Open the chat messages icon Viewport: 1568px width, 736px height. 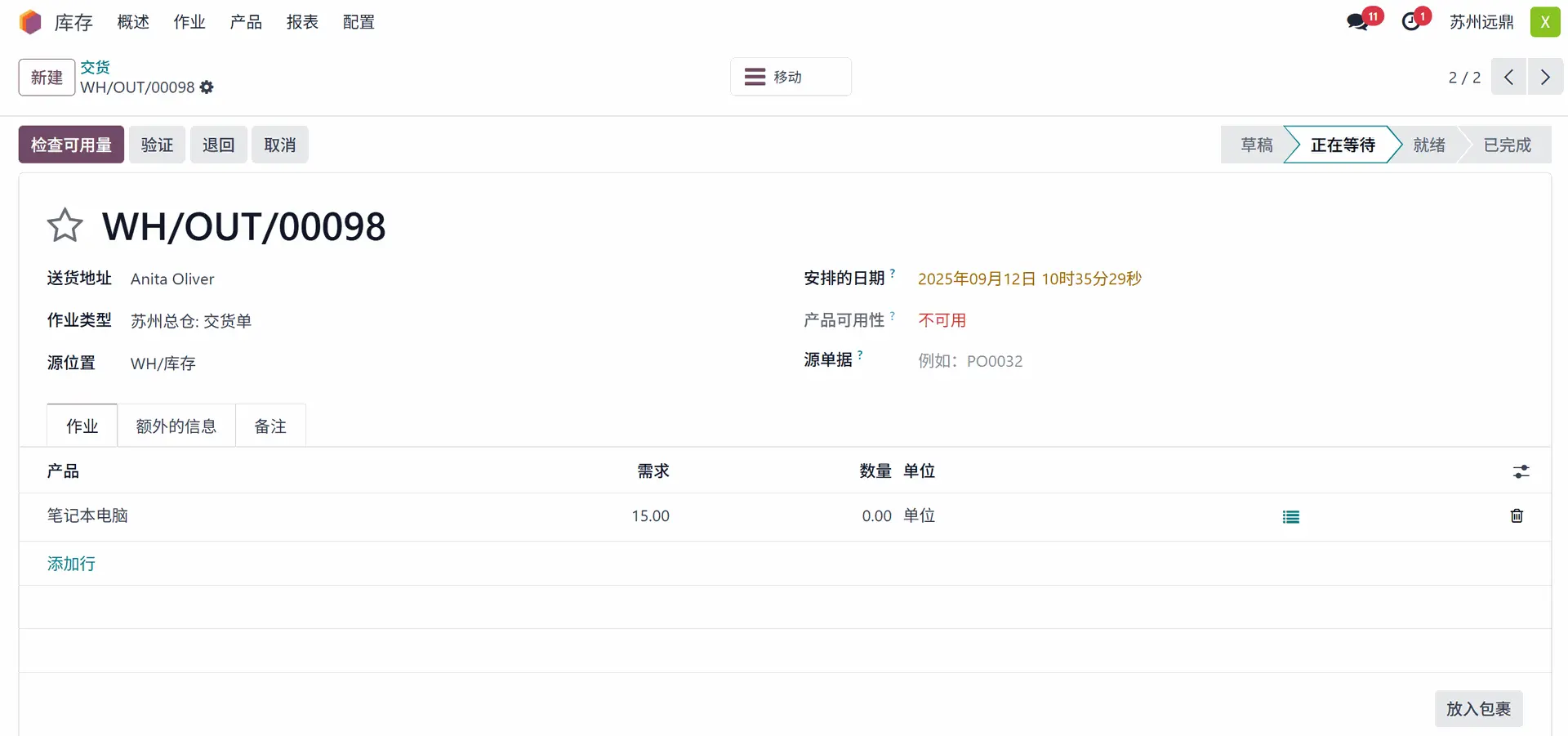point(1357,22)
